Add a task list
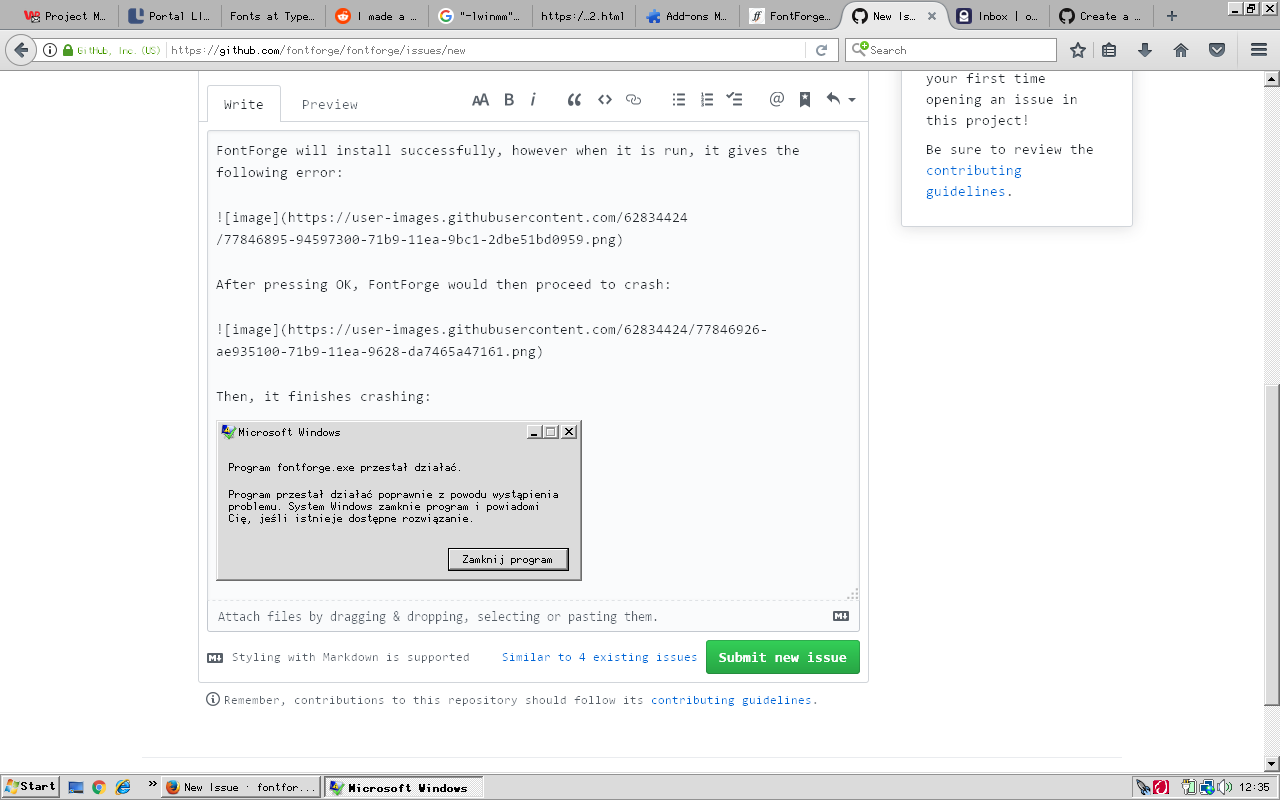 (x=734, y=99)
